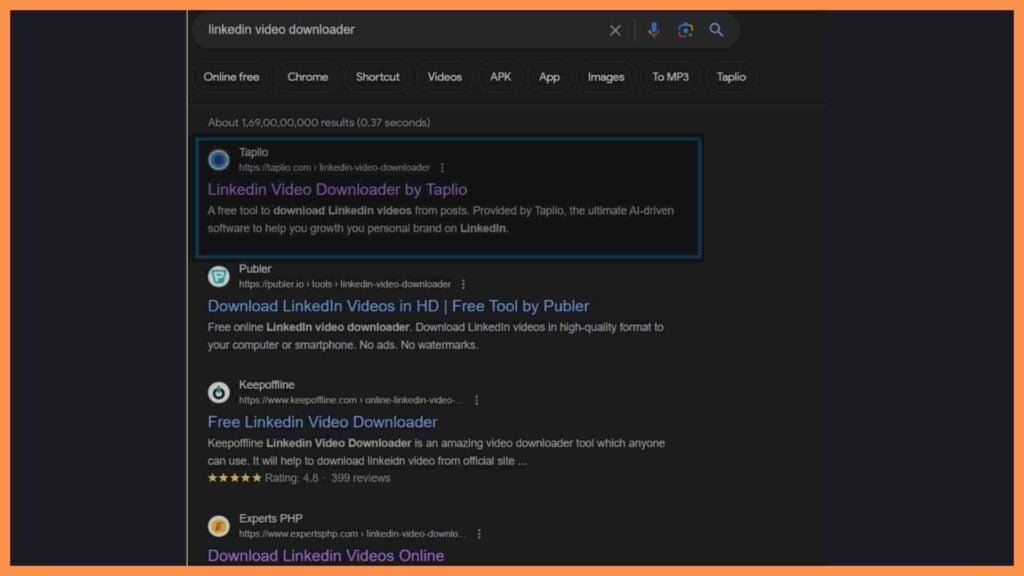Open "Linkedin Video Downloader by Taplio" result

337,189
